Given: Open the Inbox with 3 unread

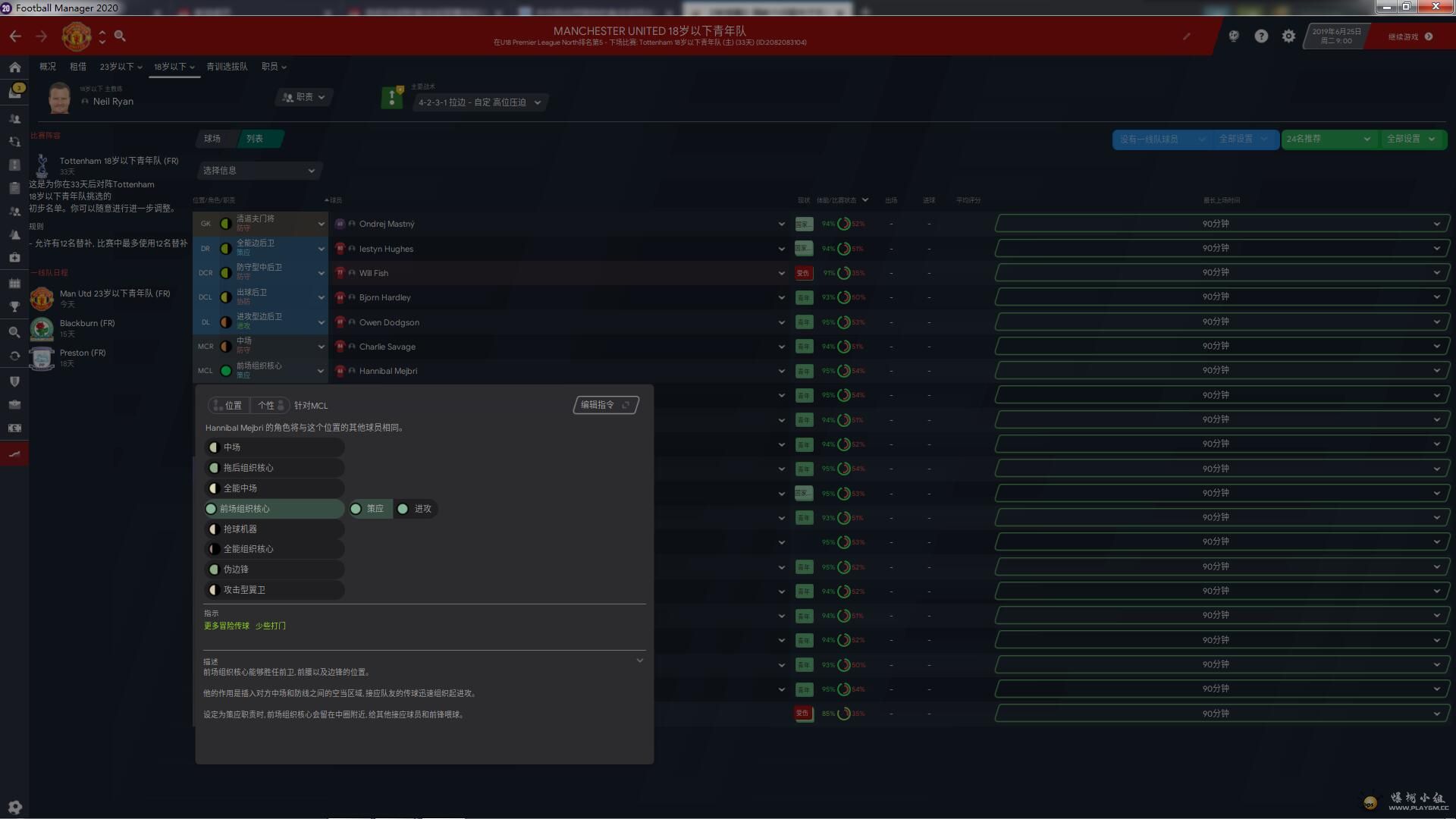Looking at the screenshot, I should pos(14,92).
